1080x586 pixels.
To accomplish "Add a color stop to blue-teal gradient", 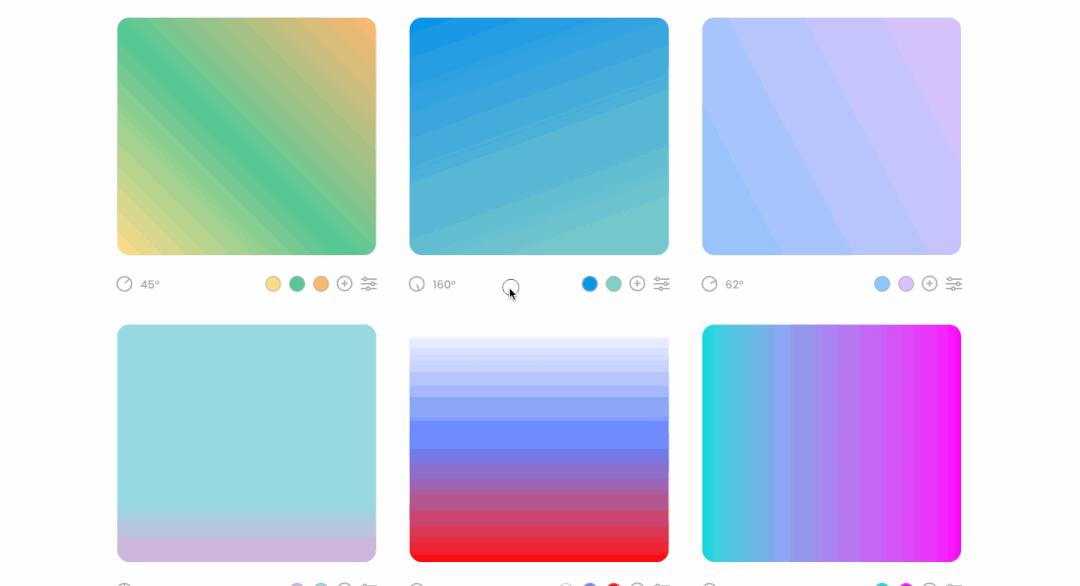I will tap(637, 284).
